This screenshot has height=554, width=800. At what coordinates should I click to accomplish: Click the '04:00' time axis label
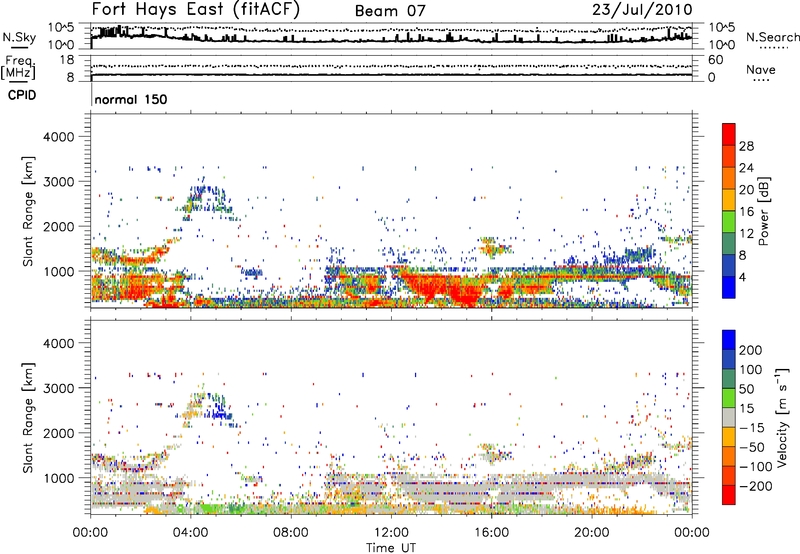pyautogui.click(x=190, y=533)
